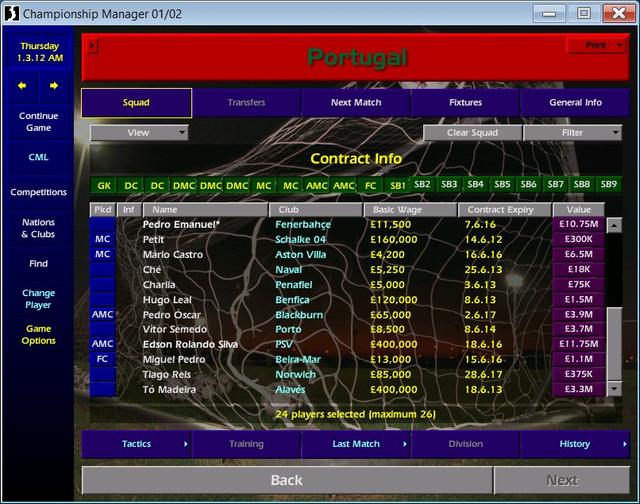Toggle picked cell for Hugo Leal
The image size is (640, 504).
tap(102, 300)
